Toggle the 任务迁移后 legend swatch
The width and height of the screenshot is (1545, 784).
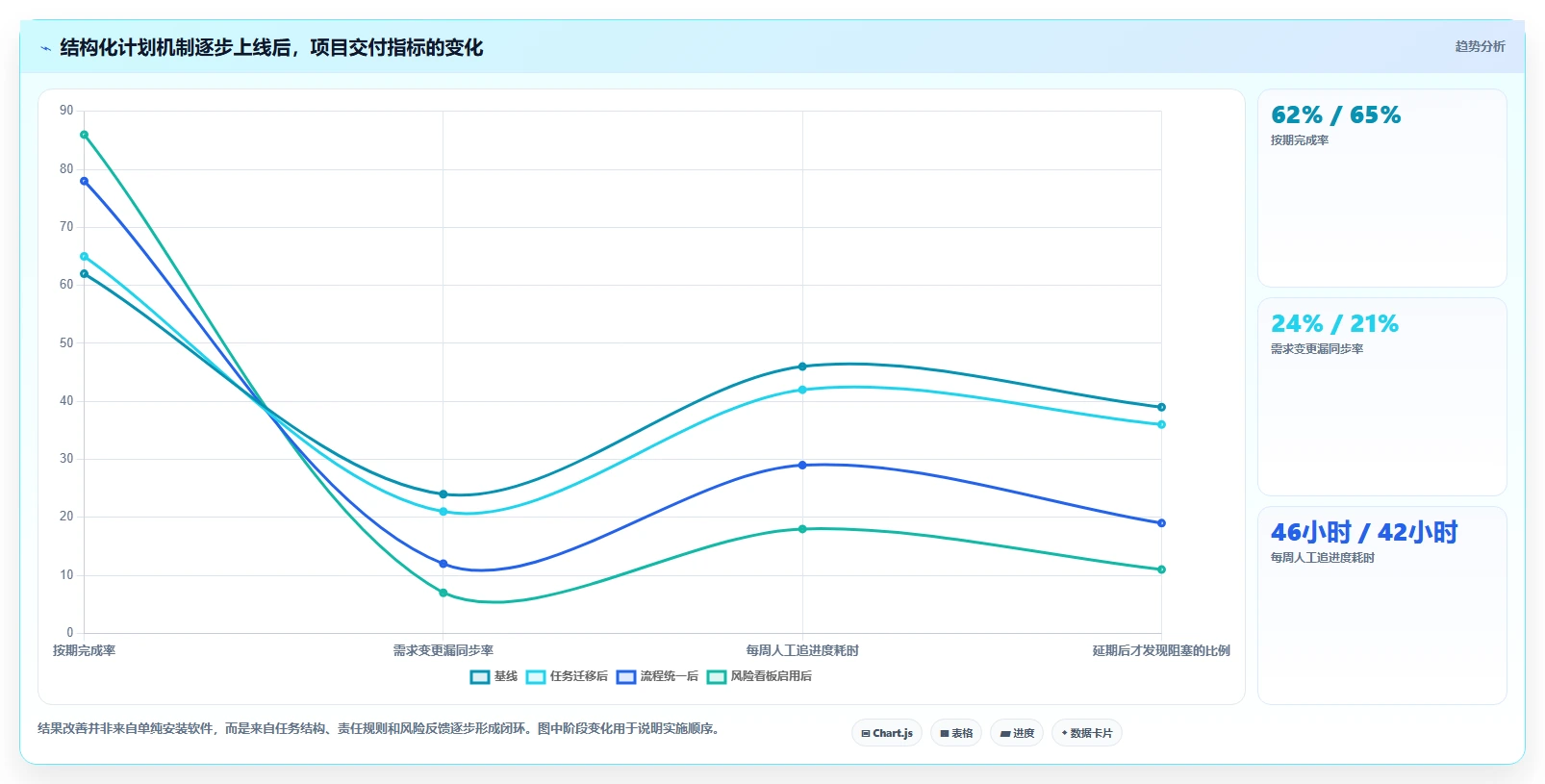tap(536, 677)
